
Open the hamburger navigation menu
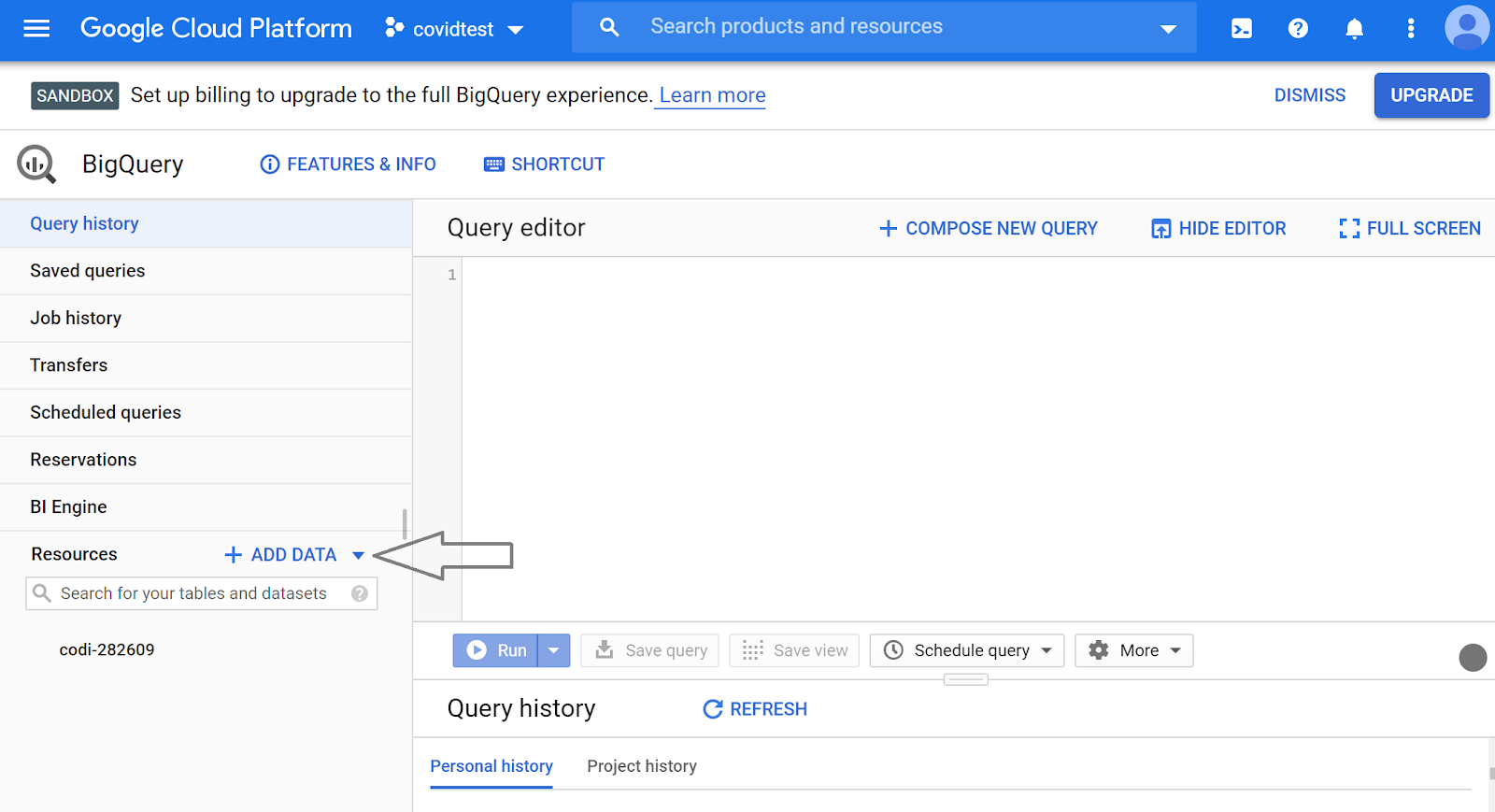click(36, 28)
